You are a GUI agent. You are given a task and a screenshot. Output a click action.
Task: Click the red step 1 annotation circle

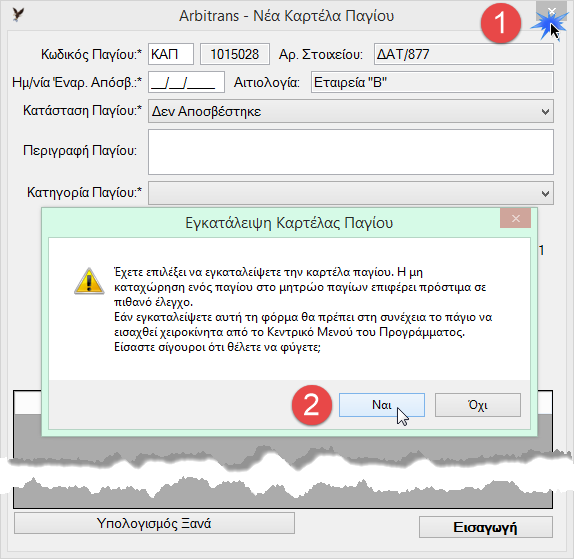(x=500, y=23)
